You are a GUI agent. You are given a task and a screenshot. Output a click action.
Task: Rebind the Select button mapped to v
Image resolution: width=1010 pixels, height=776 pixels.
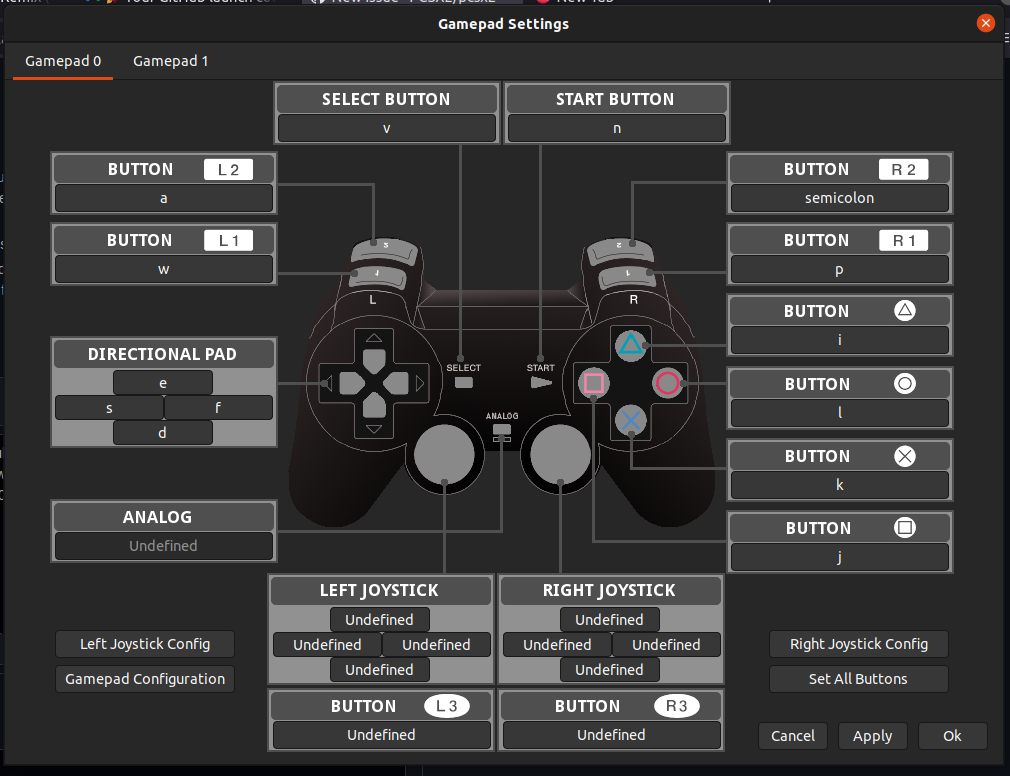(x=386, y=128)
